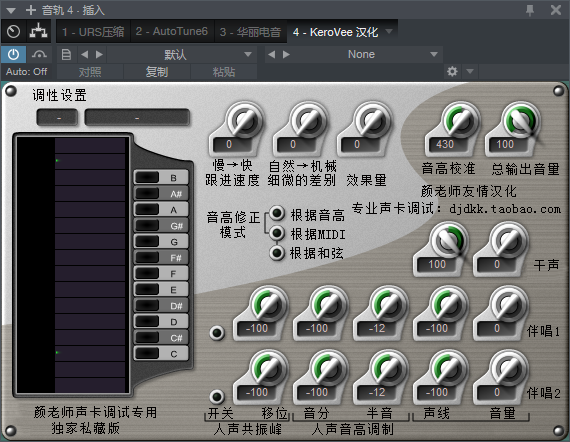Click the 复制 copy button
The height and width of the screenshot is (442, 570).
(x=157, y=72)
